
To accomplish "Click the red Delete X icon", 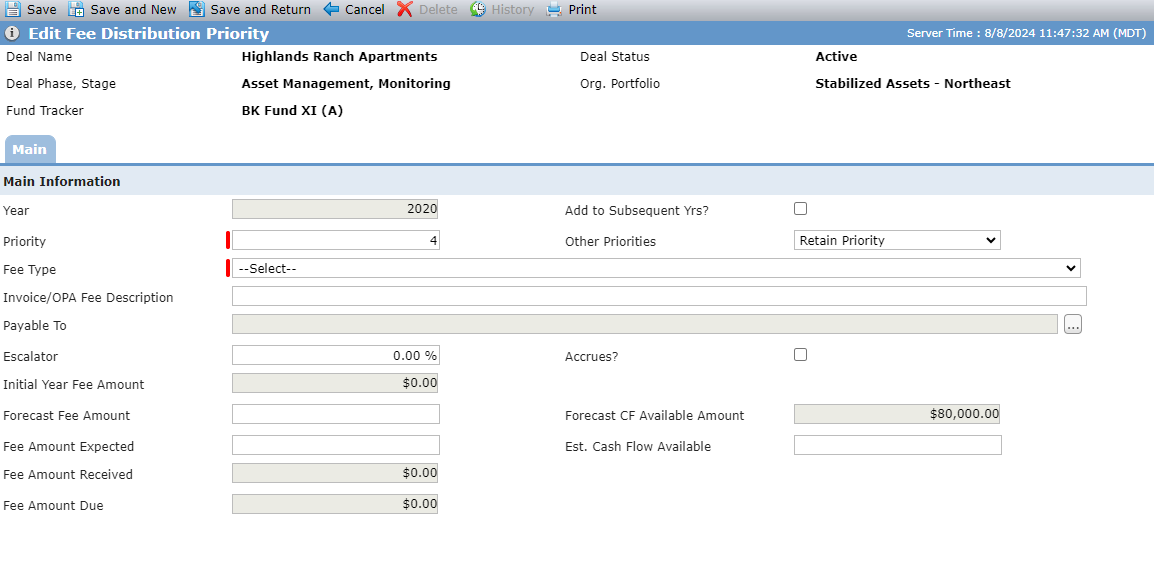I will point(405,10).
